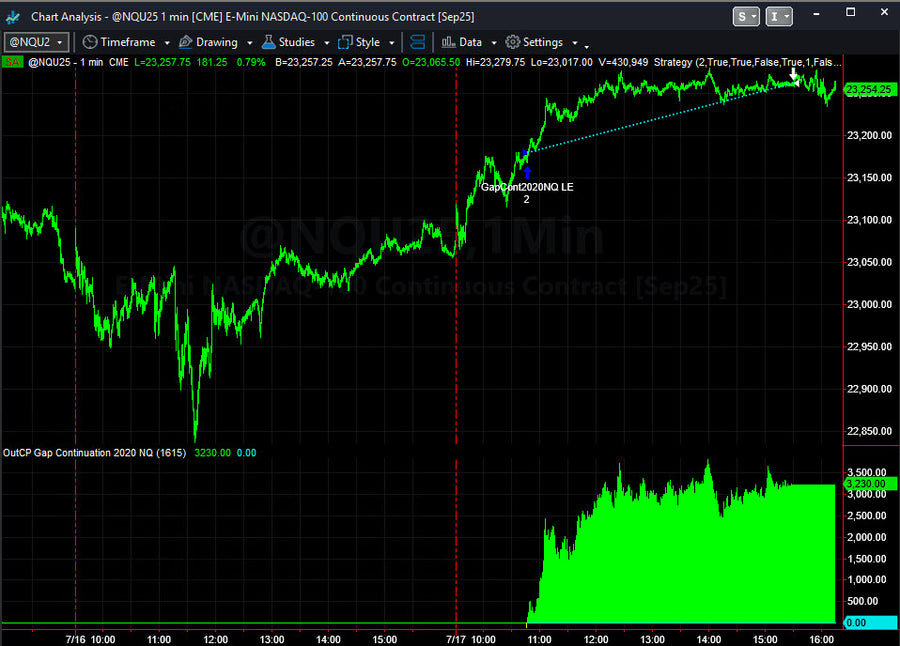The height and width of the screenshot is (646, 900).
Task: Click the green SA strategy automation indicator
Action: tap(12, 62)
